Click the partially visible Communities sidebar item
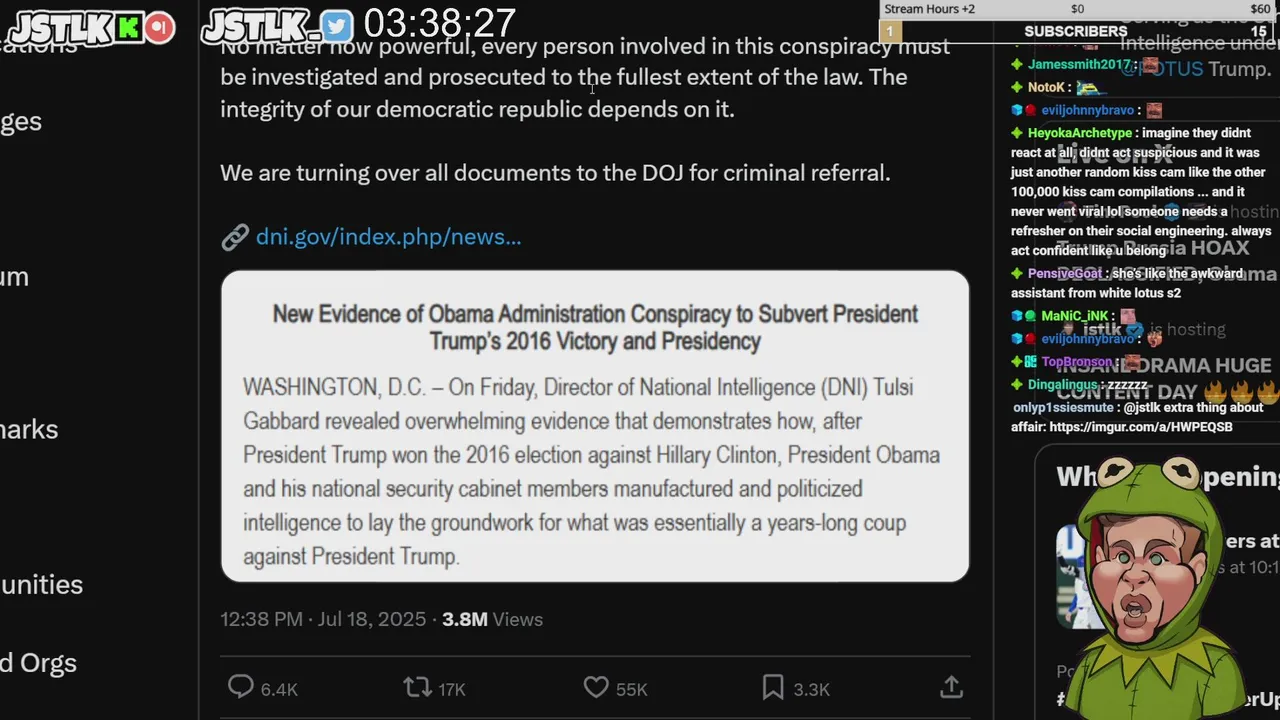This screenshot has height=720, width=1280. tap(41, 585)
